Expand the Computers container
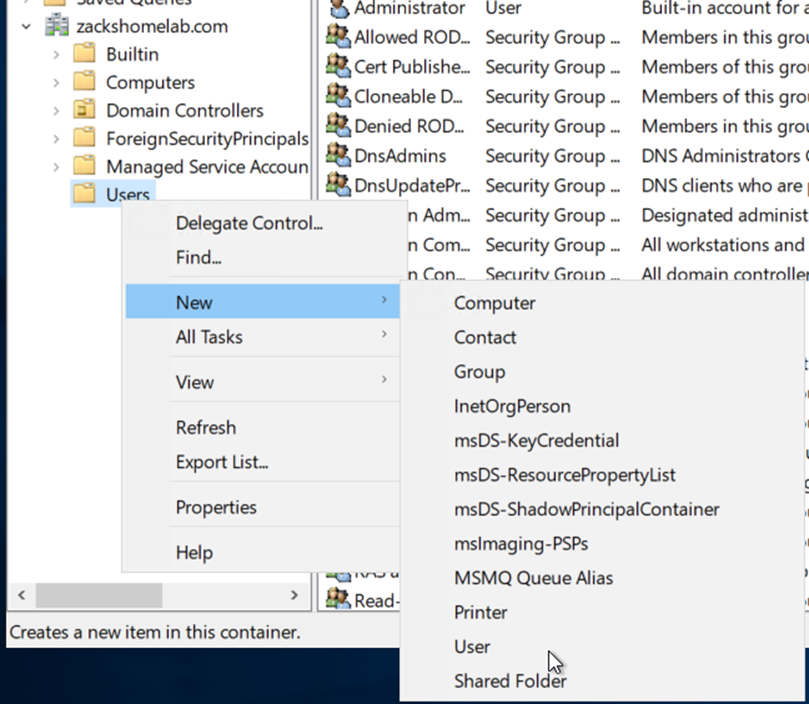Image resolution: width=809 pixels, height=704 pixels. [x=56, y=82]
